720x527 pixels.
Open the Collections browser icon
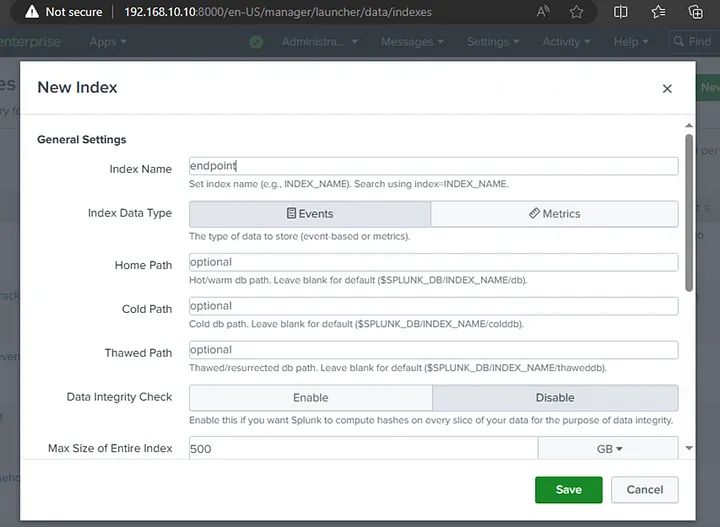tap(696, 11)
